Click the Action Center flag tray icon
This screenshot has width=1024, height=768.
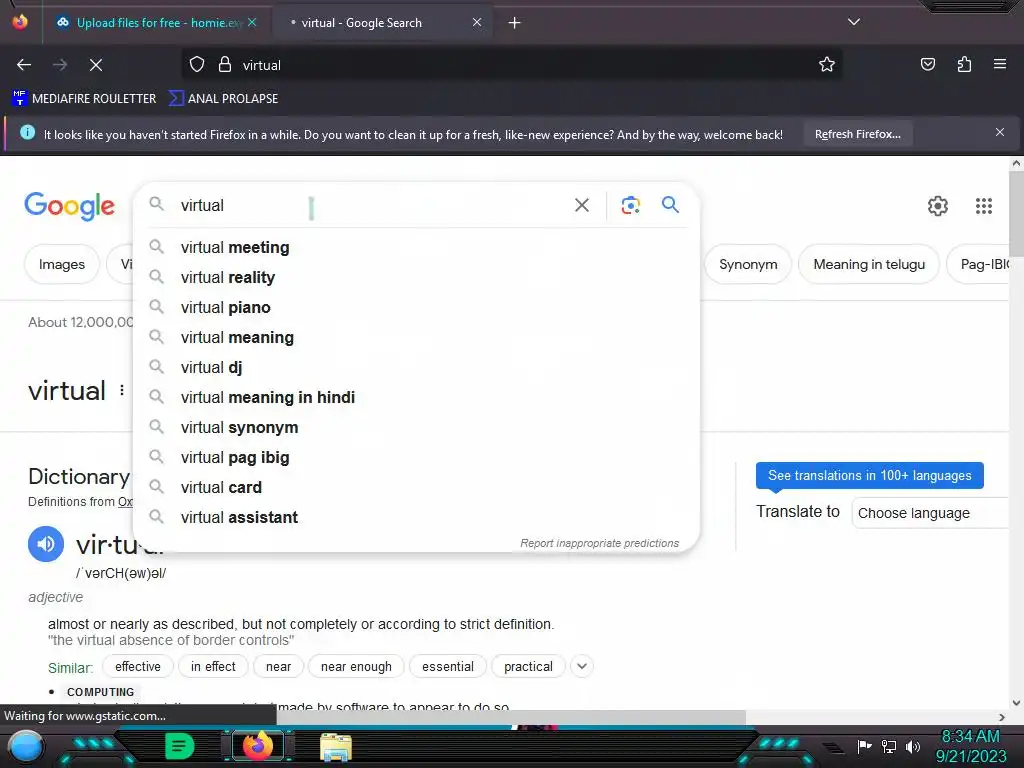(x=863, y=746)
